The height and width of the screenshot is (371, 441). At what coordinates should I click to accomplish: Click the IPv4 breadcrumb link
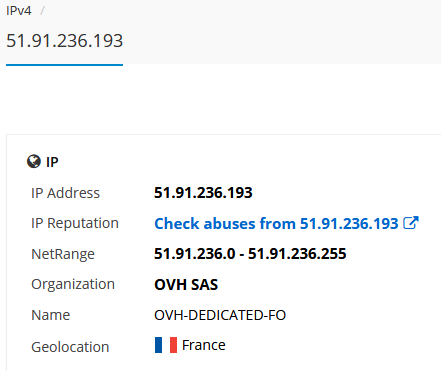coord(19,11)
